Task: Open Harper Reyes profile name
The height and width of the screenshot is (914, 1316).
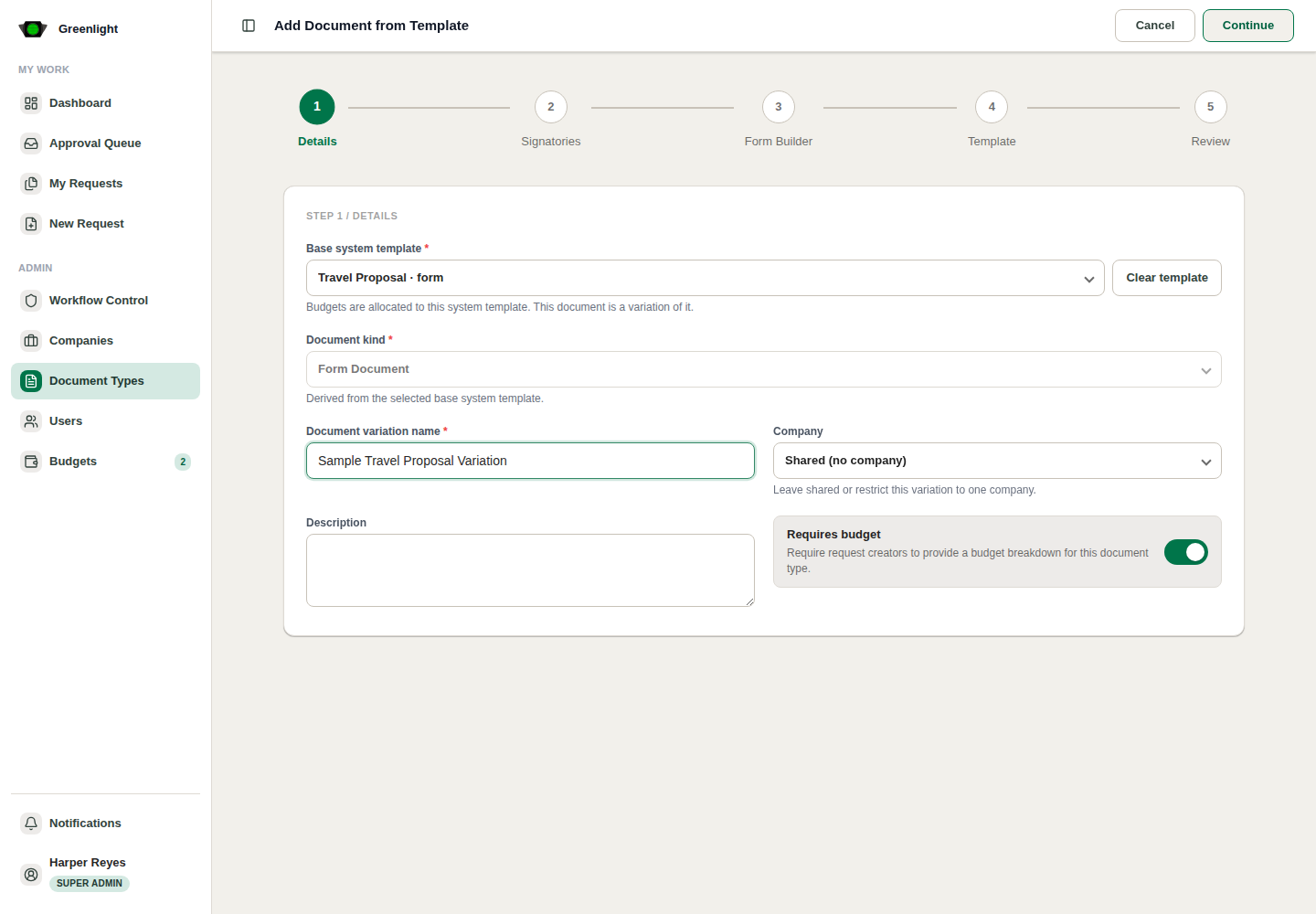Action: pyautogui.click(x=88, y=863)
